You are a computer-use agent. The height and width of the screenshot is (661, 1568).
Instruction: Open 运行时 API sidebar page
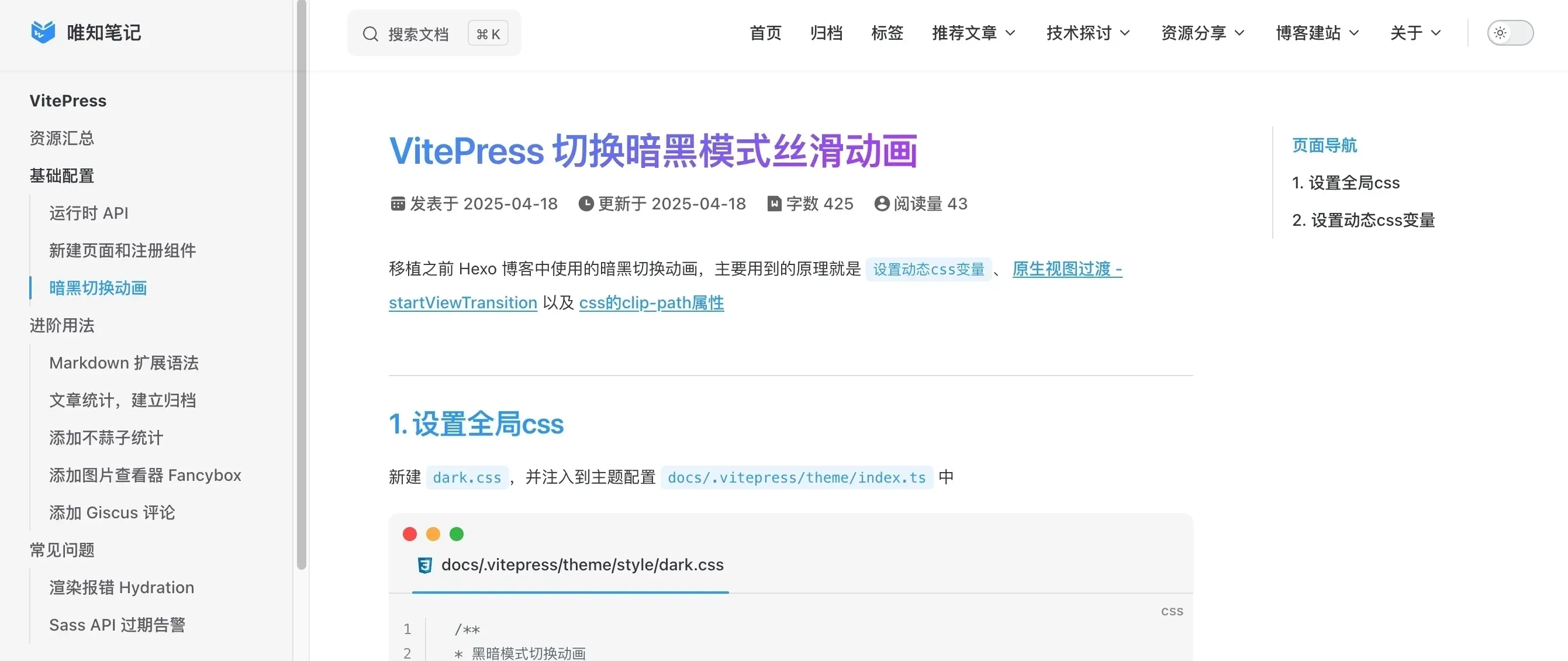tap(89, 214)
